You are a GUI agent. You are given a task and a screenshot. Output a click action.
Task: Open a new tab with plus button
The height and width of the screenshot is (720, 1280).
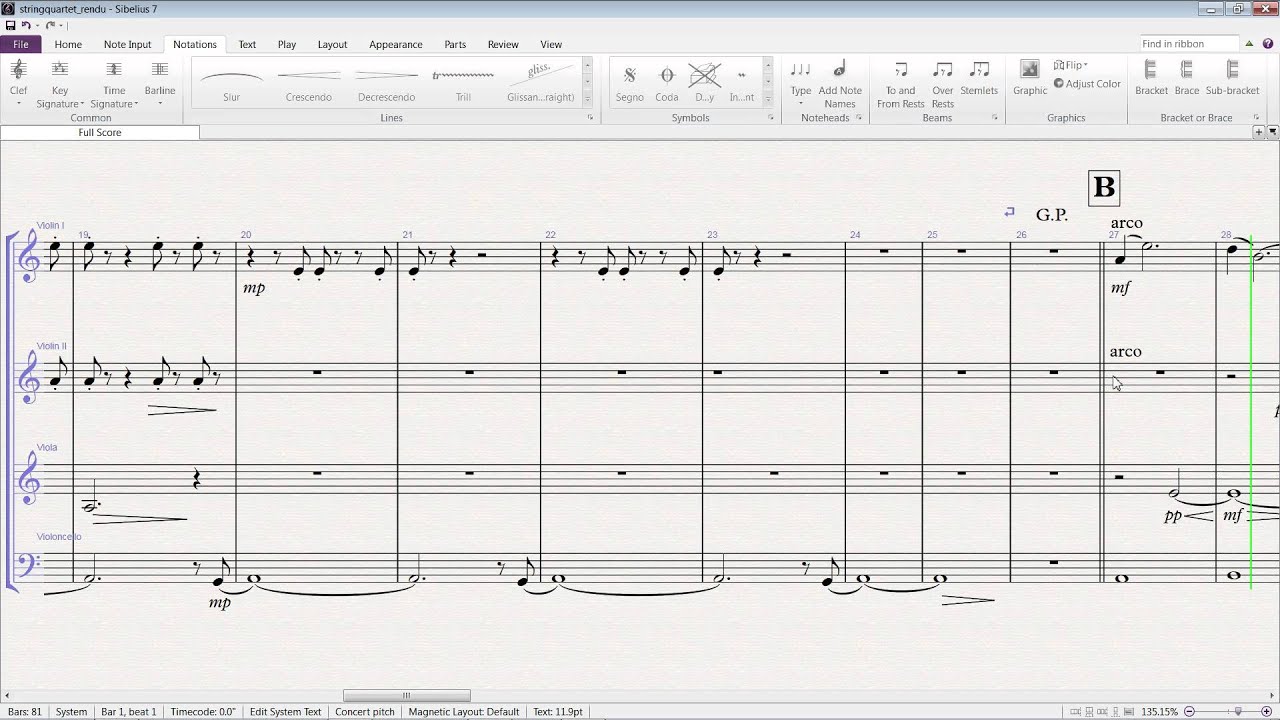click(1259, 132)
